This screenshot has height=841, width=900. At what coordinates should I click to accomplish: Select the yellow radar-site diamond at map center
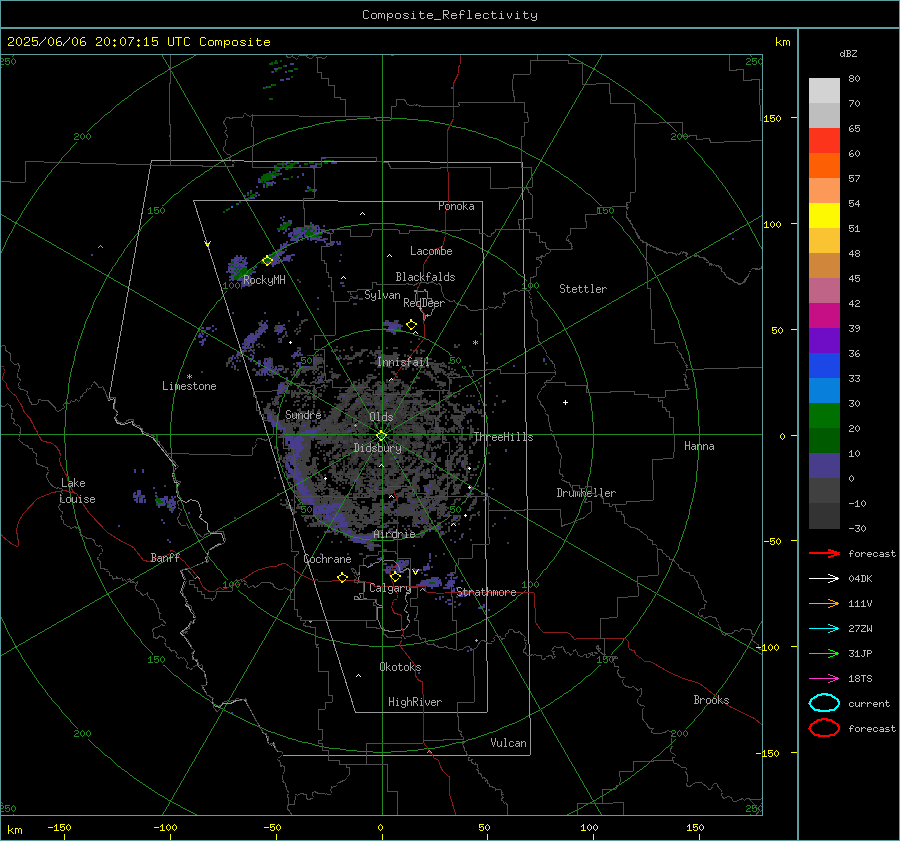pyautogui.click(x=381, y=436)
